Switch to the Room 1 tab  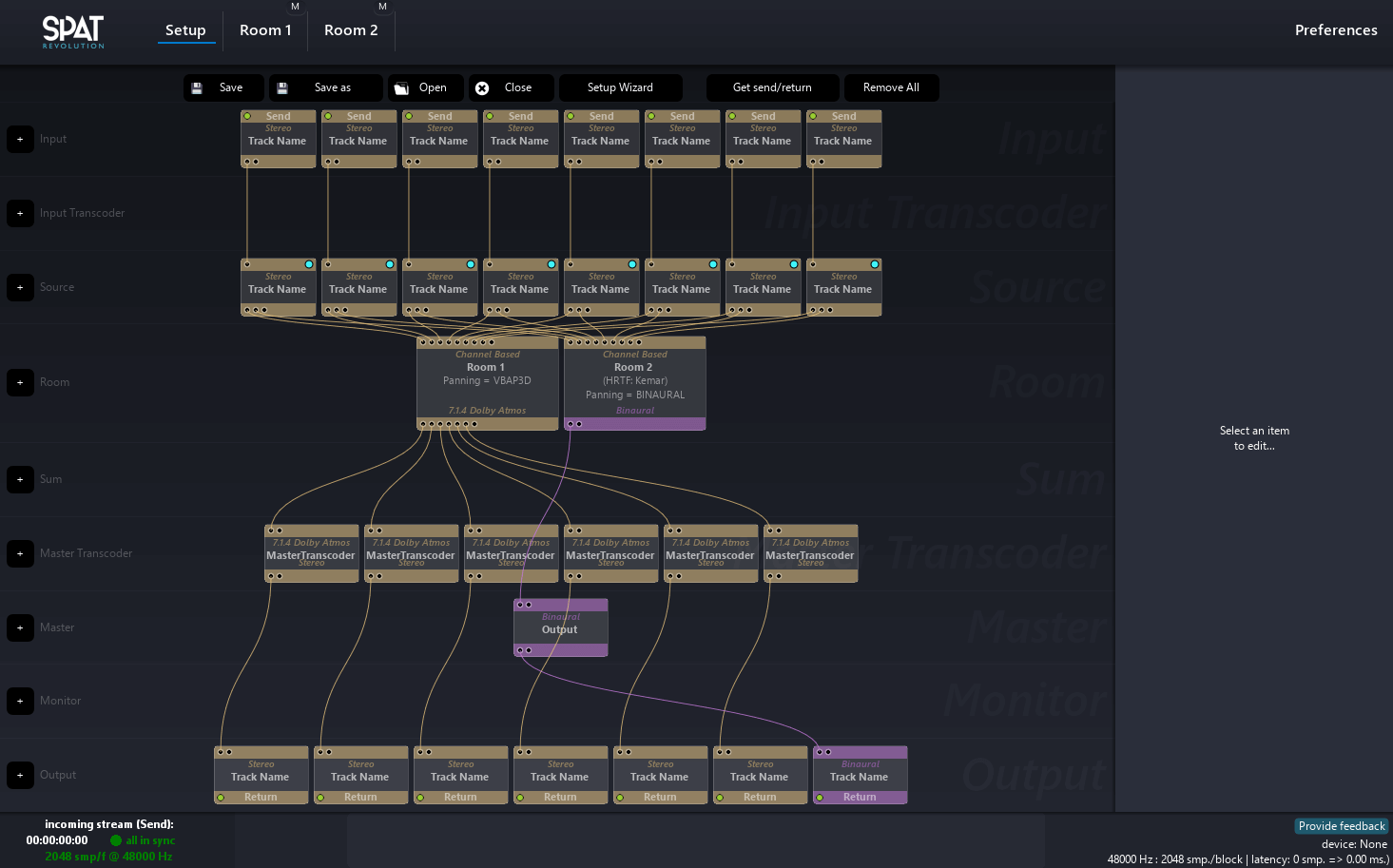[265, 30]
